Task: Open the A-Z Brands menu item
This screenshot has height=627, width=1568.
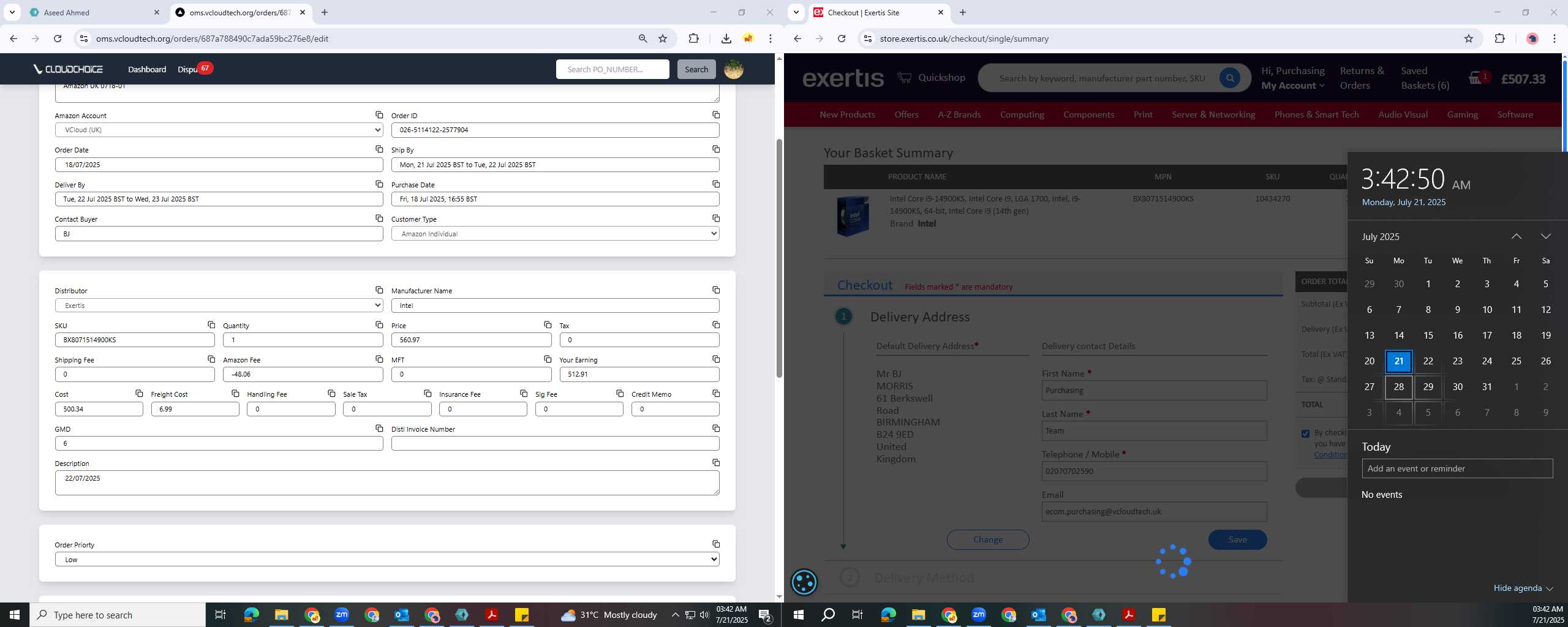Action: click(x=959, y=115)
